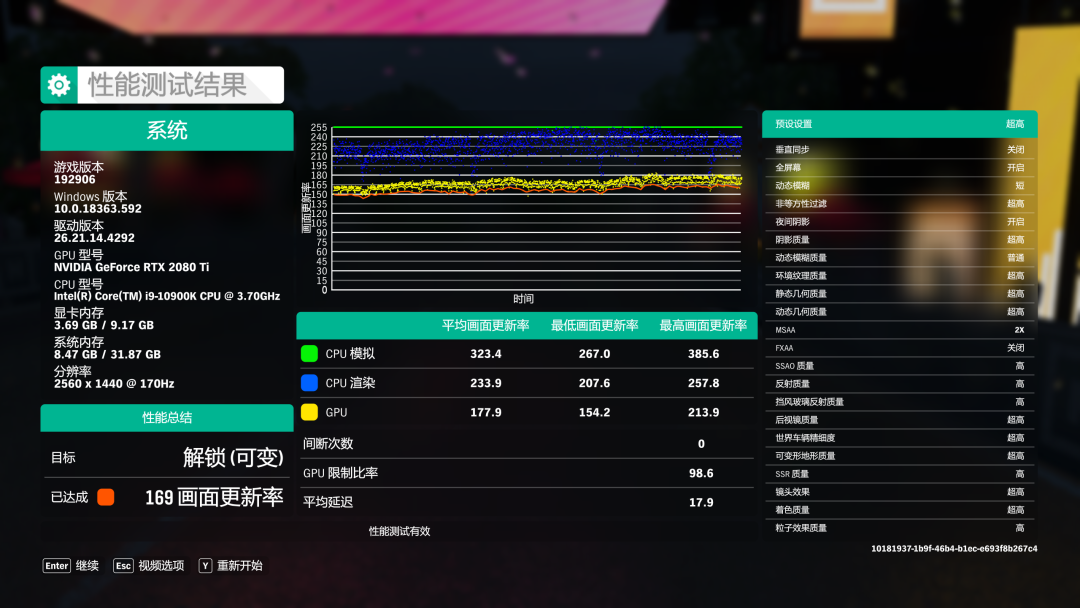Screen dimensions: 1080x608
Task: Select the 动态模糊质量 setting row
Action: [900, 258]
